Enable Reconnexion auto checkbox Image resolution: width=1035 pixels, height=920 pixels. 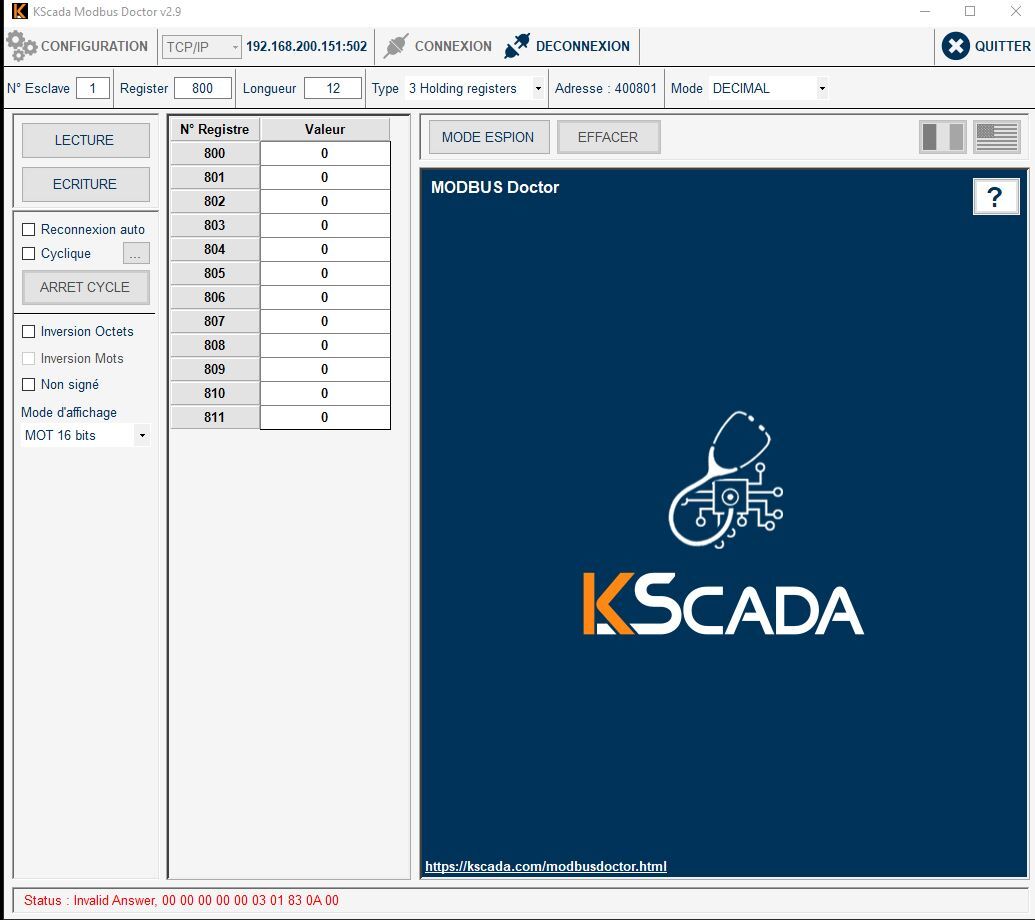pyautogui.click(x=28, y=230)
